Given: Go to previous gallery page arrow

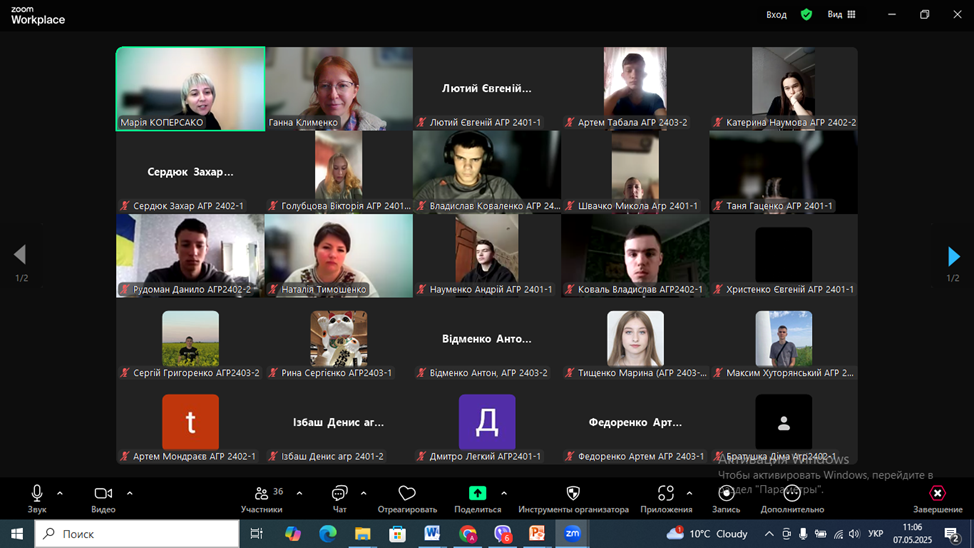Looking at the screenshot, I should pos(20,254).
